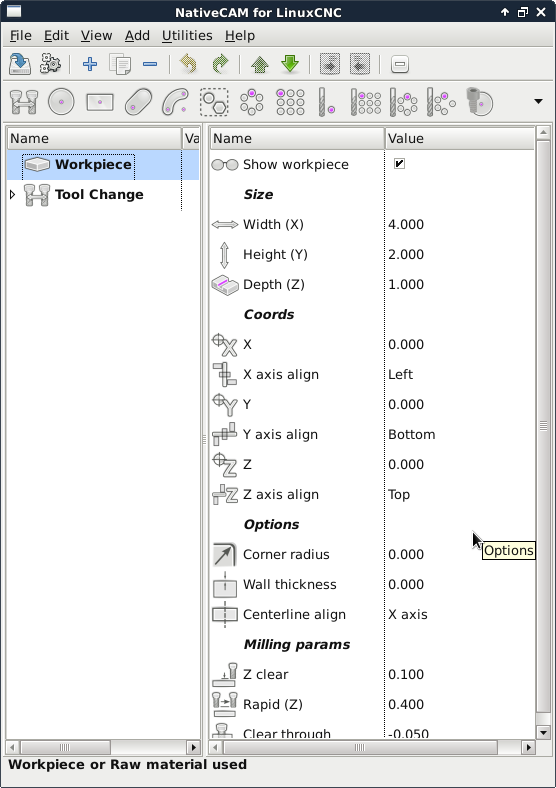Add drilling with the scattered-dots pattern
This screenshot has width=556, height=788.
(441, 102)
